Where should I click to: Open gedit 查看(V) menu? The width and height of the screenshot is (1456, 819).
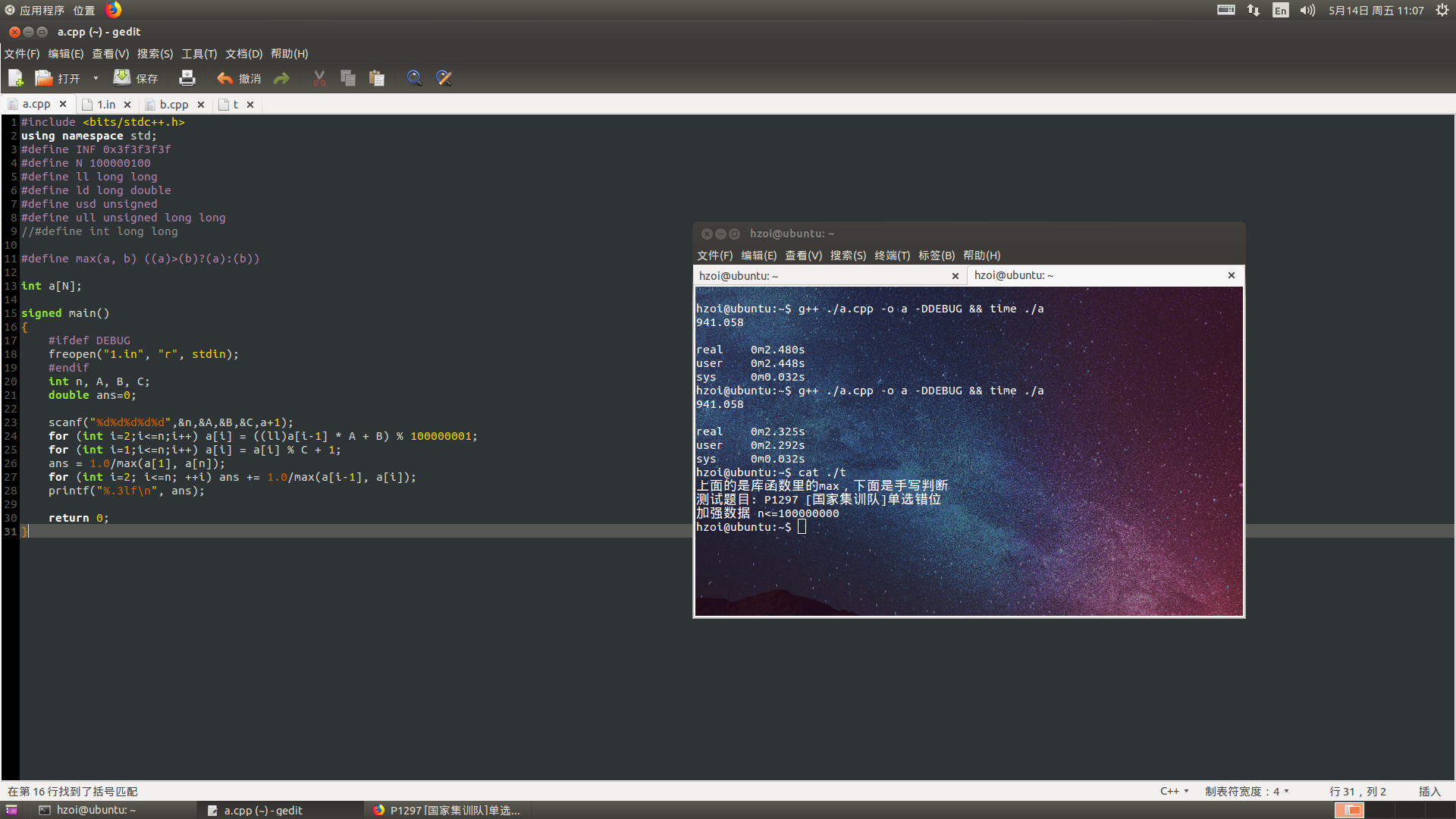pos(111,54)
